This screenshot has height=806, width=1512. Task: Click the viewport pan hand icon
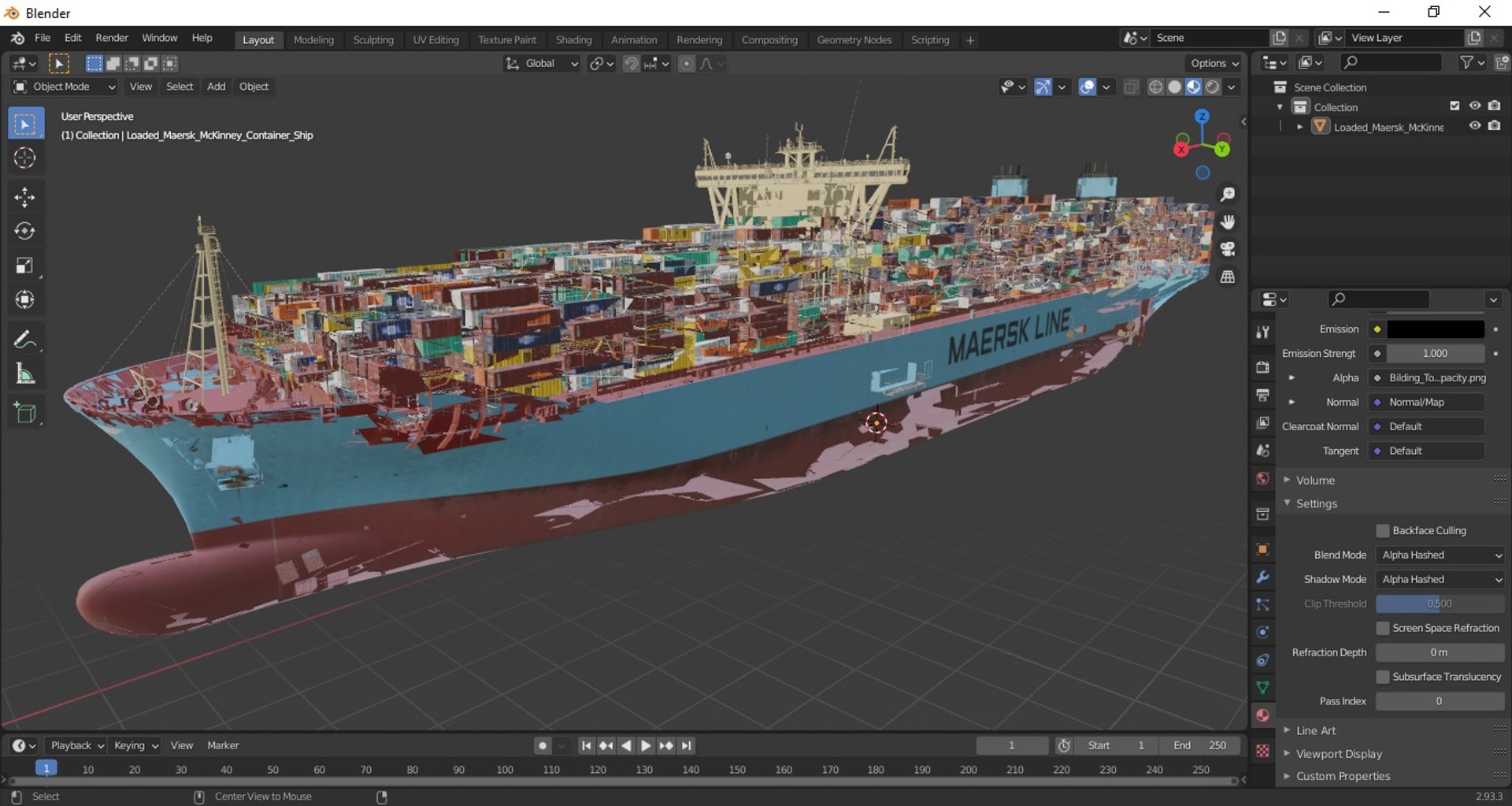[x=1227, y=222]
